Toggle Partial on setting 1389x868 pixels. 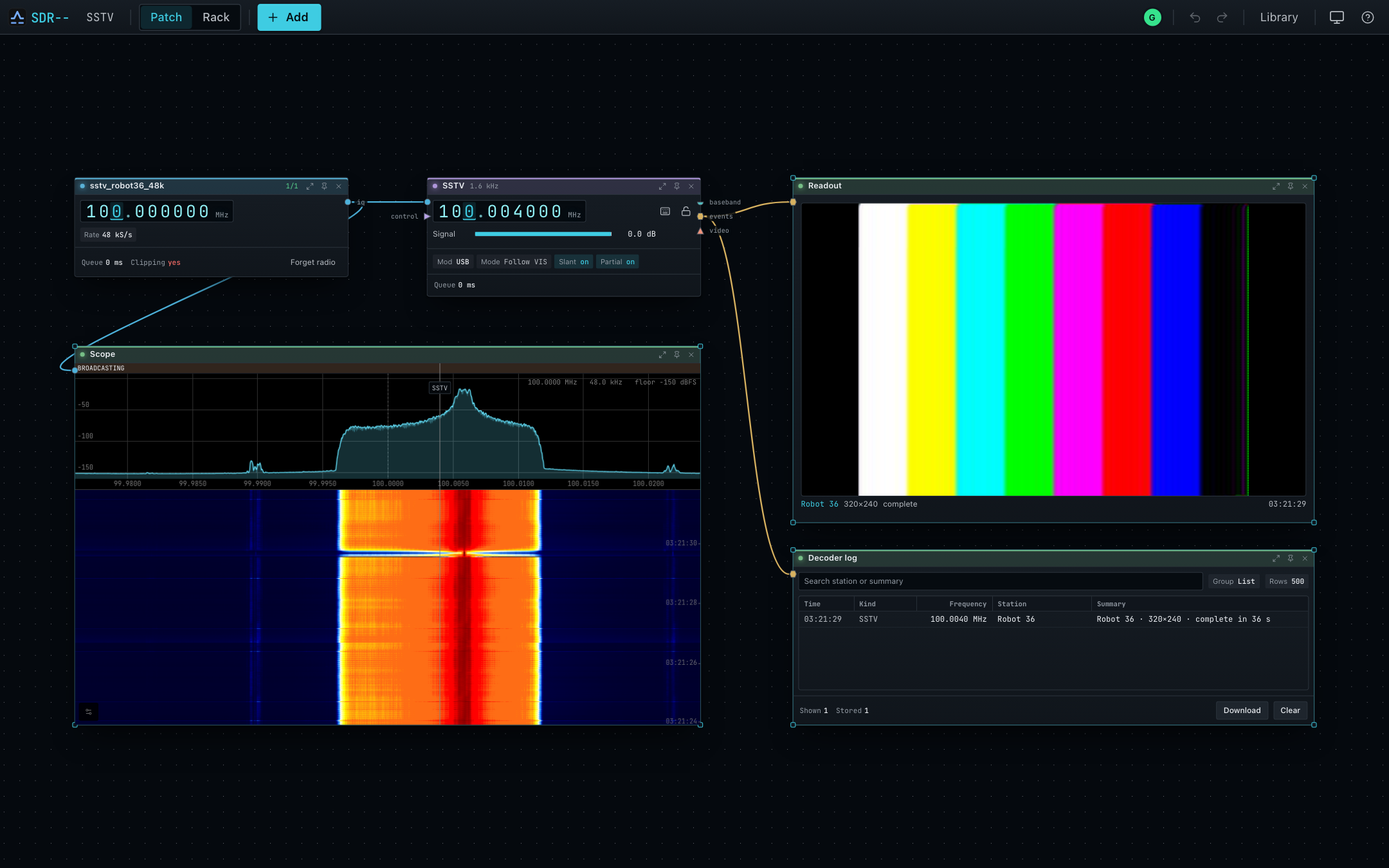point(617,262)
